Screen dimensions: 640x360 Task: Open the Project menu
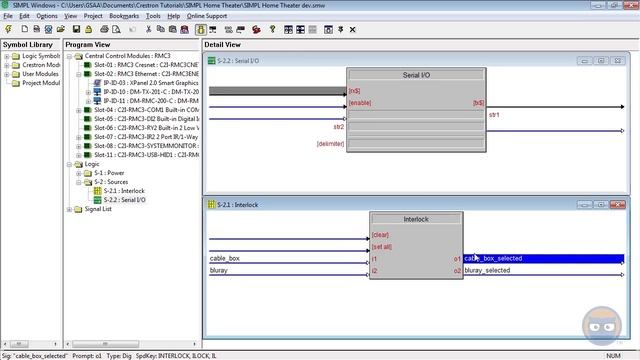point(93,16)
